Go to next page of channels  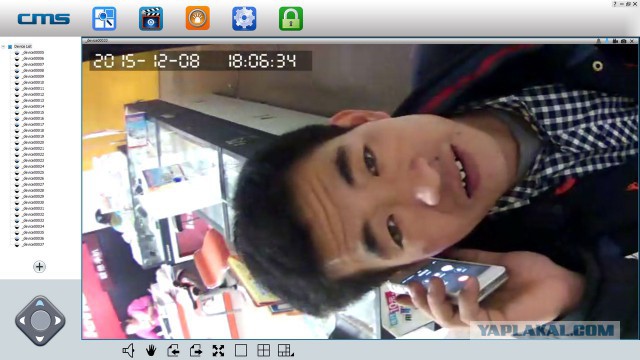pos(196,351)
